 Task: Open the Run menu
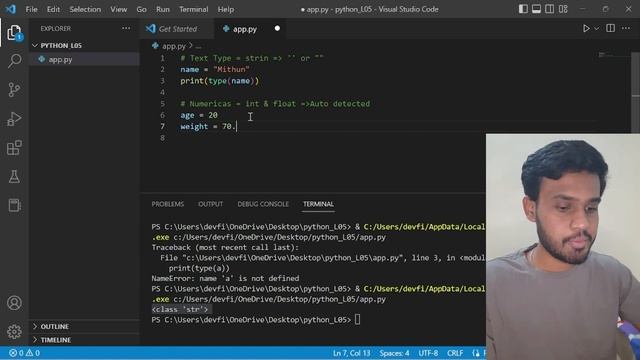click(162, 9)
